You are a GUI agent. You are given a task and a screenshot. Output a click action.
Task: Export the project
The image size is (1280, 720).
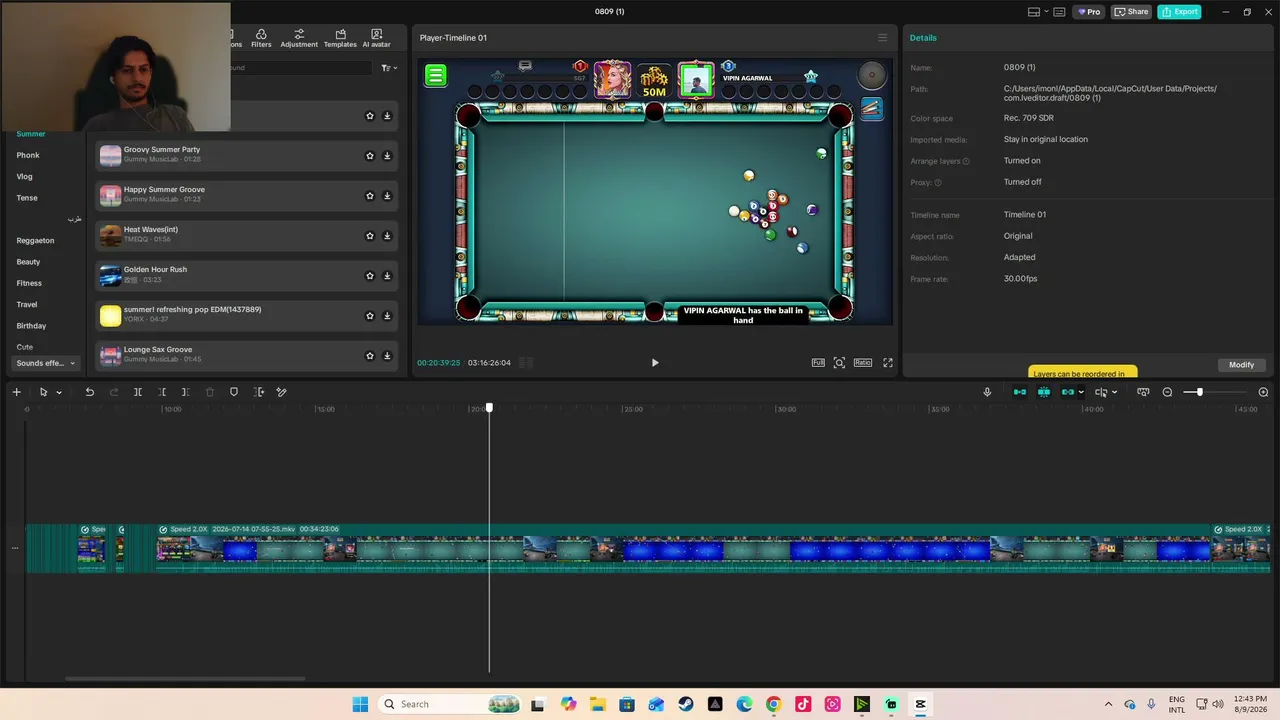pyautogui.click(x=1179, y=12)
